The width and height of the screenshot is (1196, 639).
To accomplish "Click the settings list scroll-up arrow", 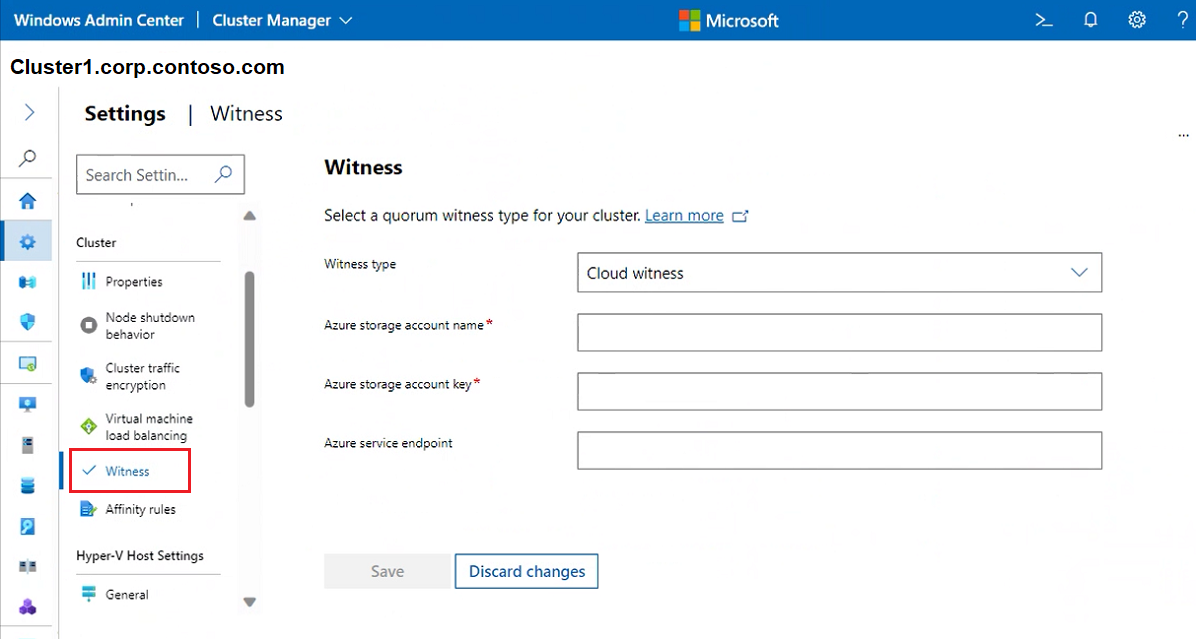I will coord(249,216).
